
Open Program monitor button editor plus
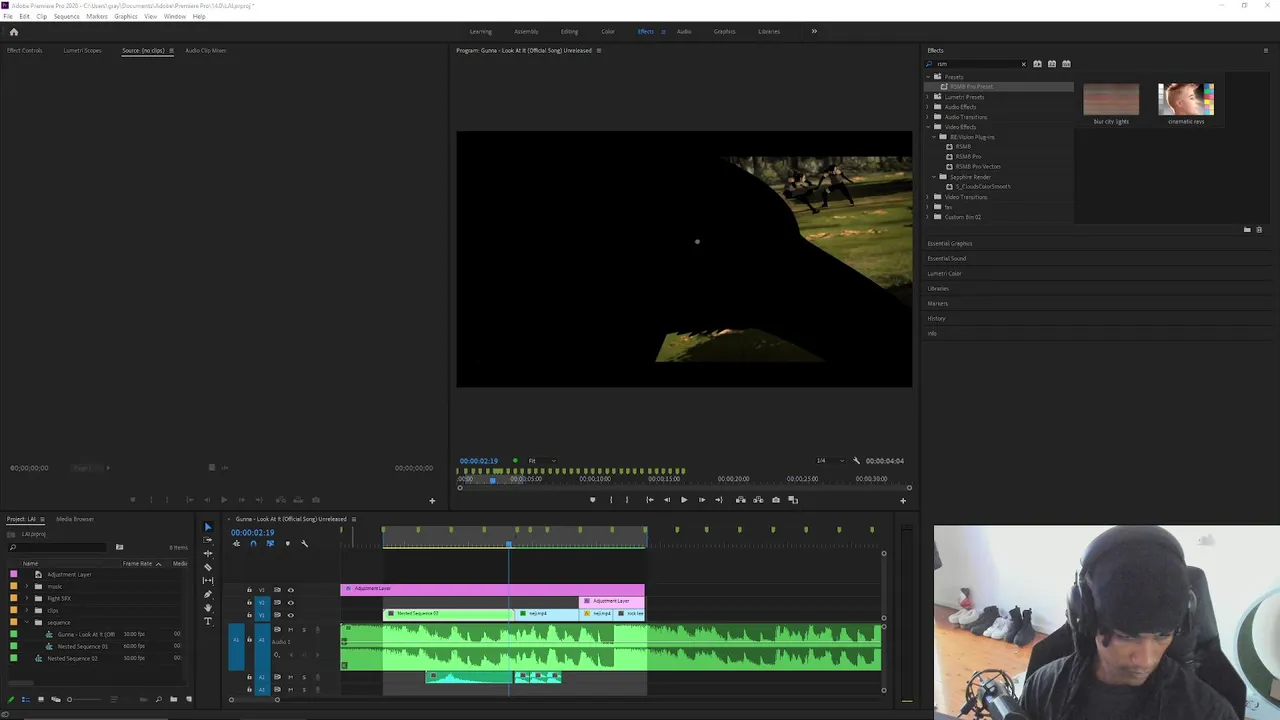coord(903,501)
